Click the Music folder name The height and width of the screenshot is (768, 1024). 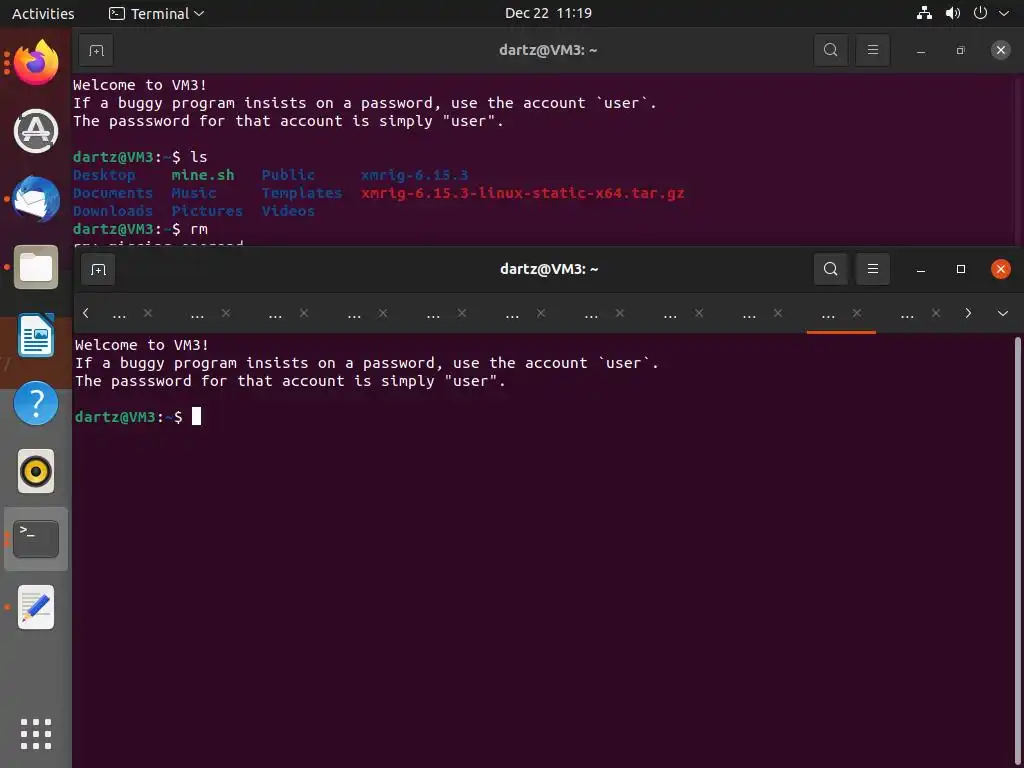(194, 193)
